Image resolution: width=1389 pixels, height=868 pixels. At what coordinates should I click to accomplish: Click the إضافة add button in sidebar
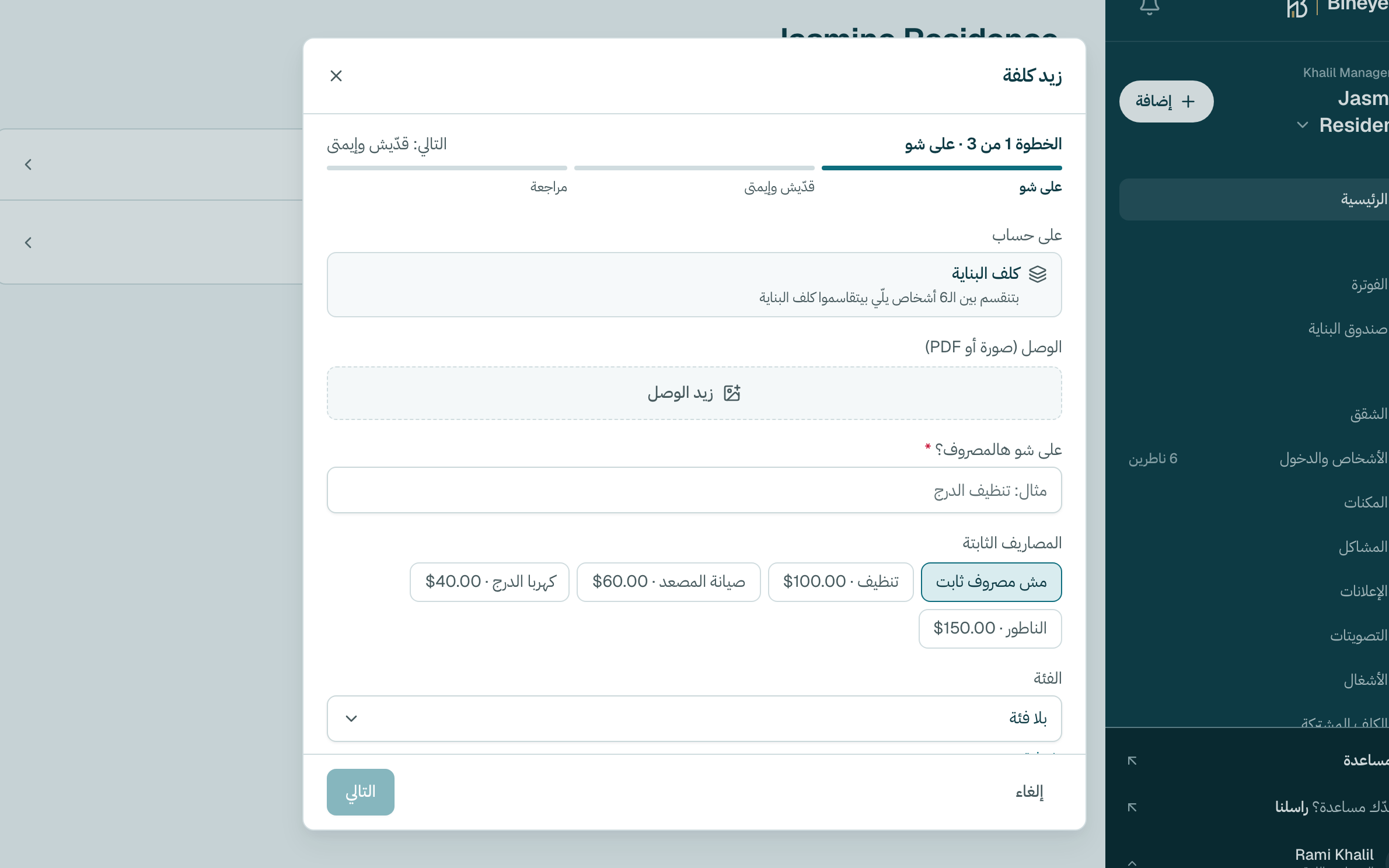(1165, 101)
